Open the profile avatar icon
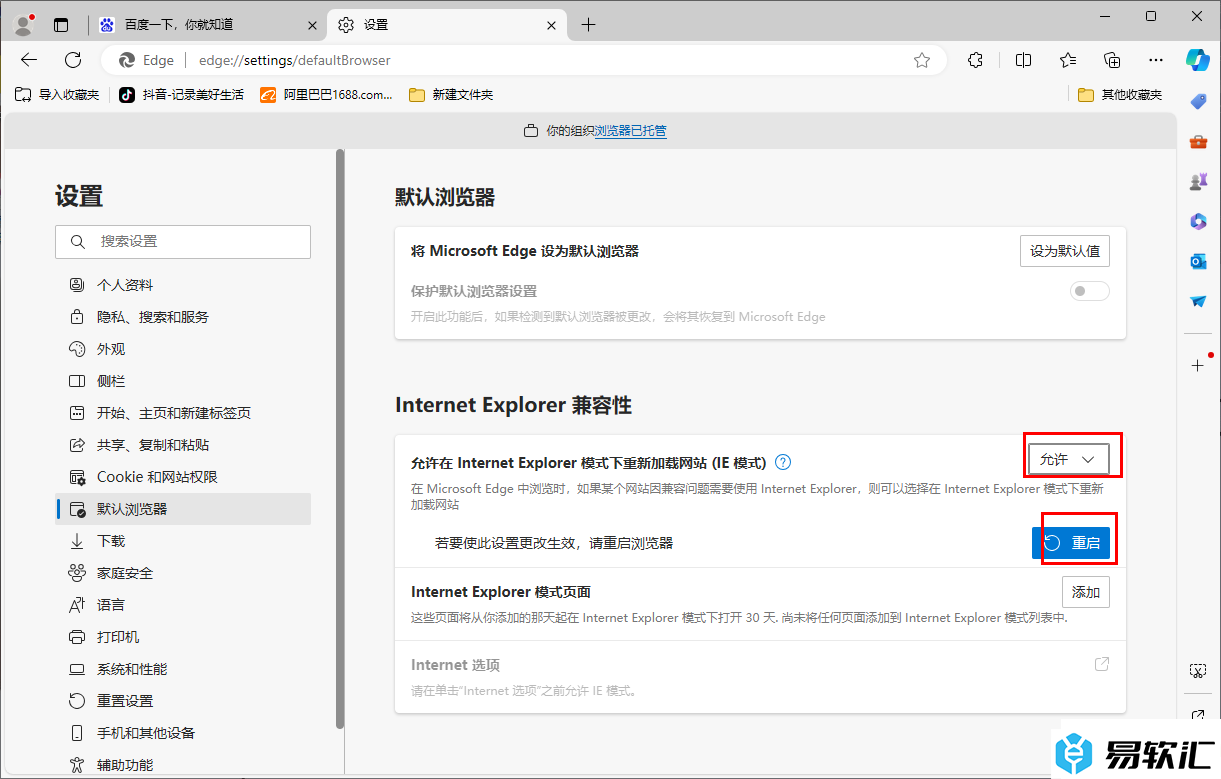1221x779 pixels. point(24,24)
